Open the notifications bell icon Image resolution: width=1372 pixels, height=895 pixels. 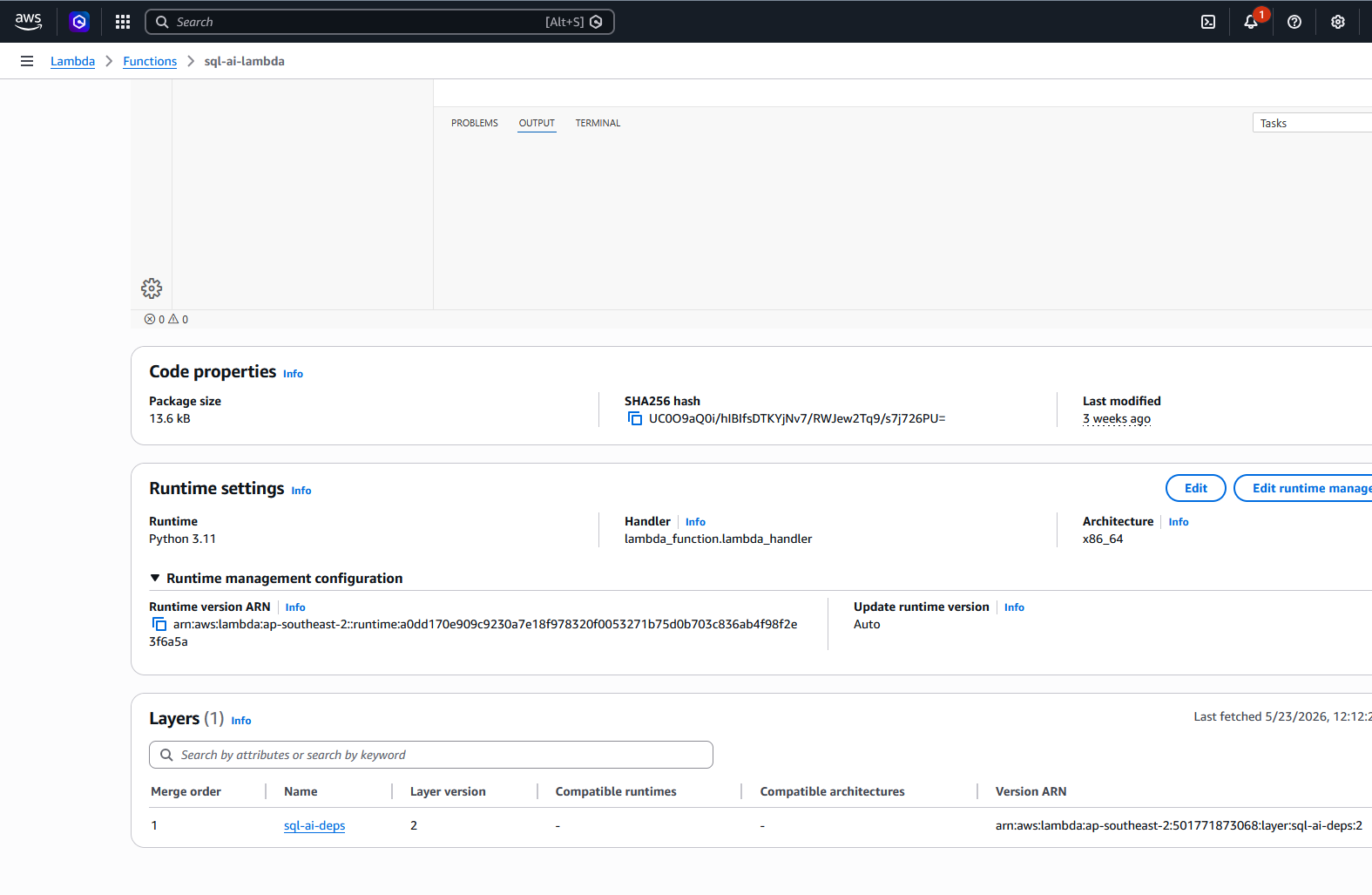(1251, 22)
